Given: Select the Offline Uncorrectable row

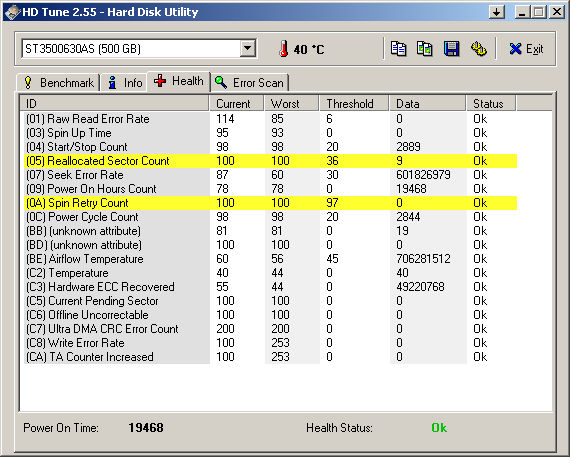Looking at the screenshot, I should pos(270,315).
